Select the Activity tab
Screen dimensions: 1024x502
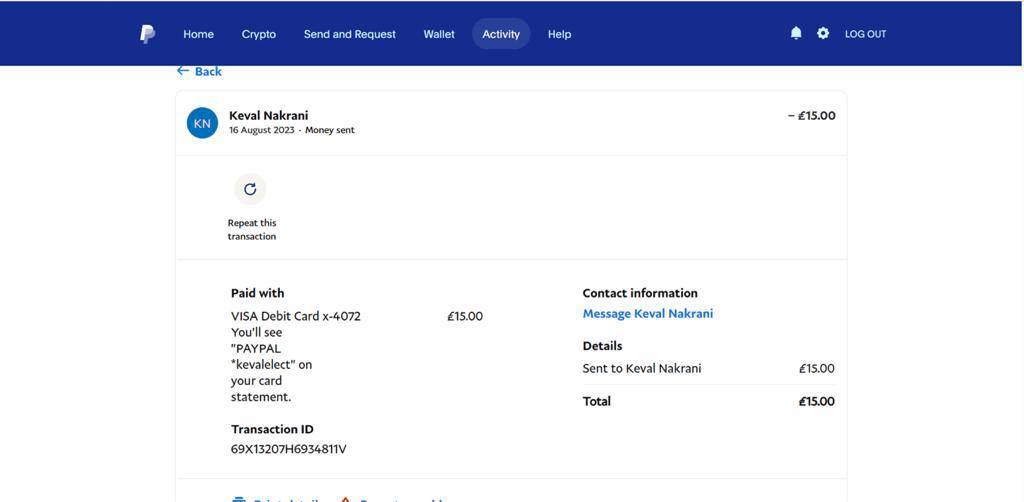pyautogui.click(x=501, y=34)
